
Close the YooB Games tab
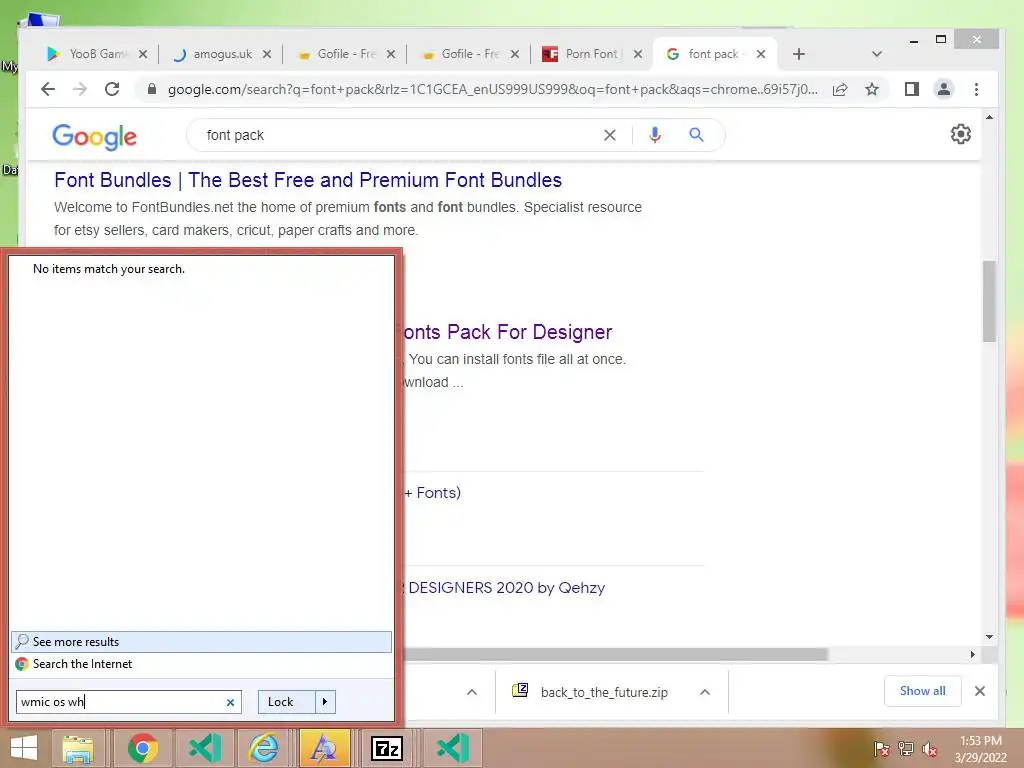(x=143, y=54)
